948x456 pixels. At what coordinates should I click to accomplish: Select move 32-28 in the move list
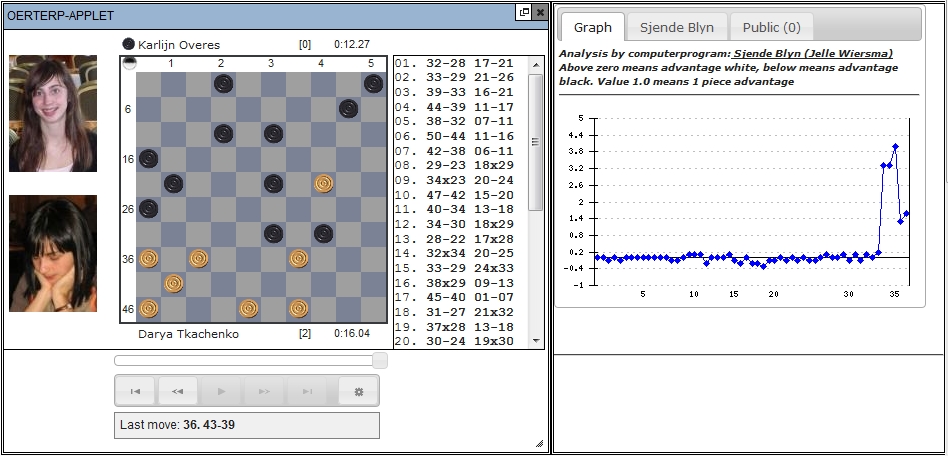click(x=446, y=62)
